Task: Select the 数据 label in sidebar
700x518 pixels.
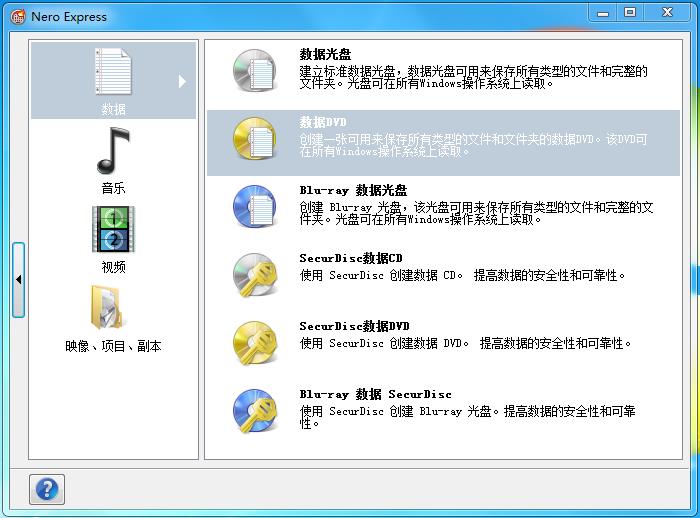Action: (x=113, y=109)
